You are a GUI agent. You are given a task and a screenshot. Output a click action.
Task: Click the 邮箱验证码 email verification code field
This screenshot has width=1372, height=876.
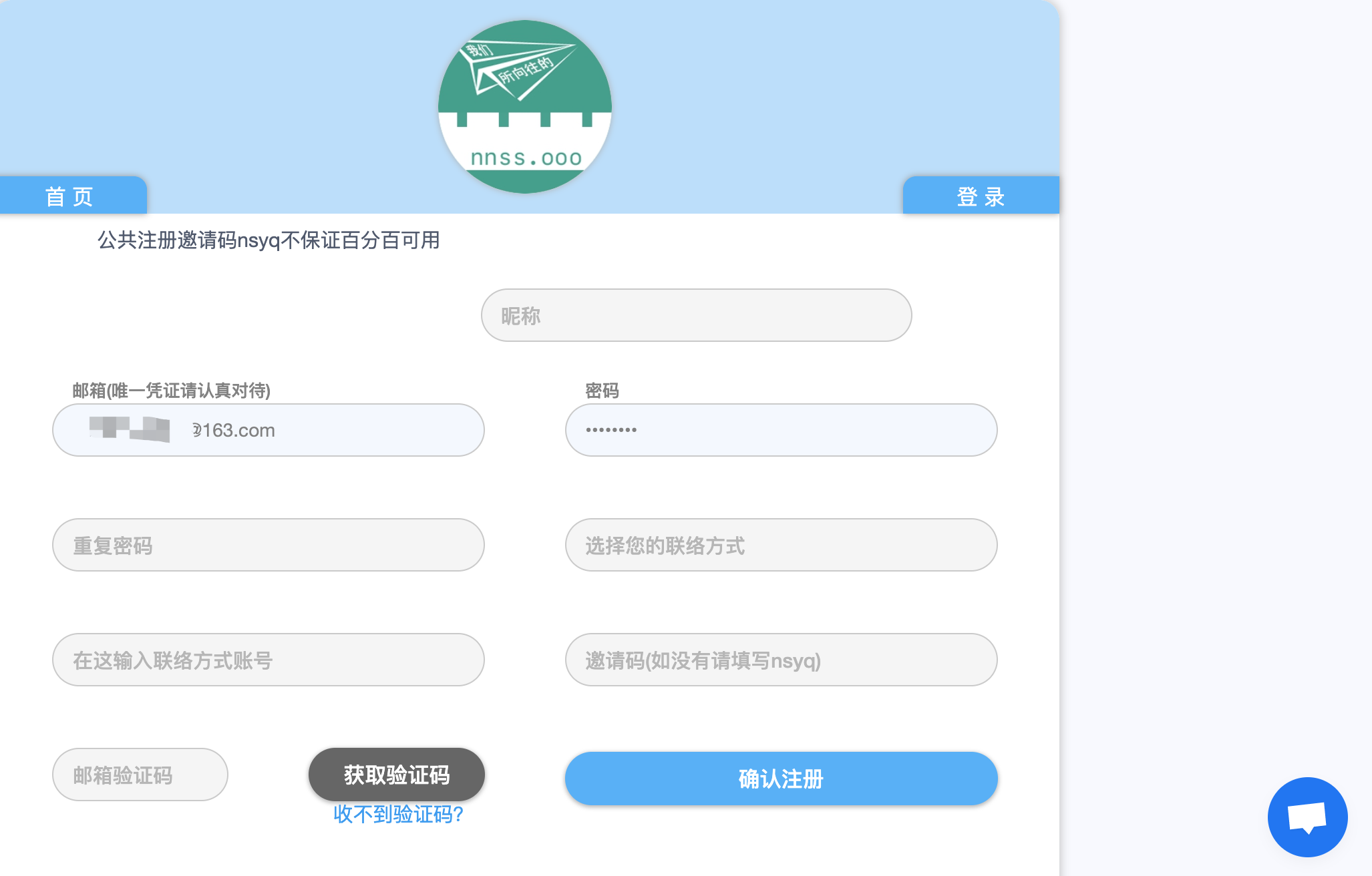(140, 775)
